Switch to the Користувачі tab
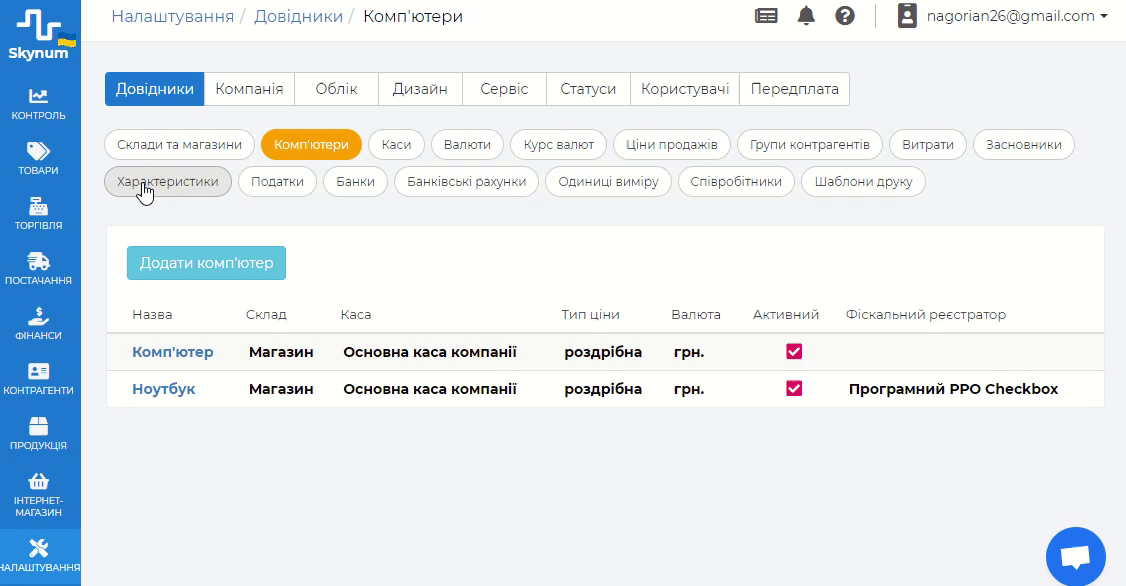 click(685, 89)
